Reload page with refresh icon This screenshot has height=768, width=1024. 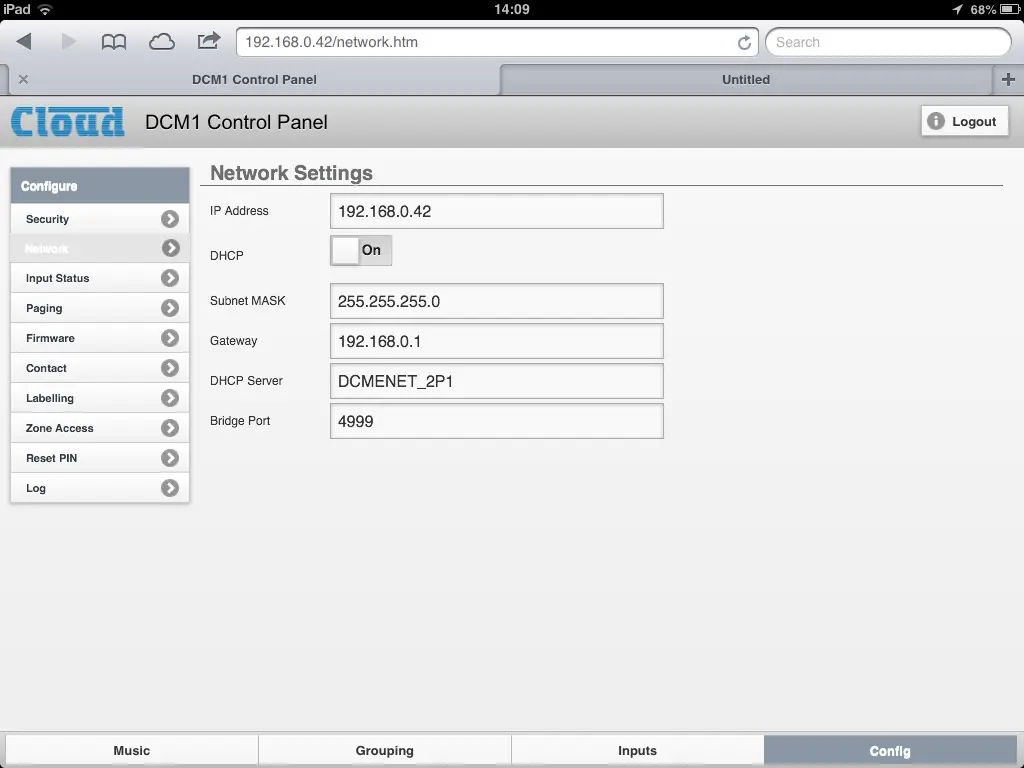[x=744, y=43]
